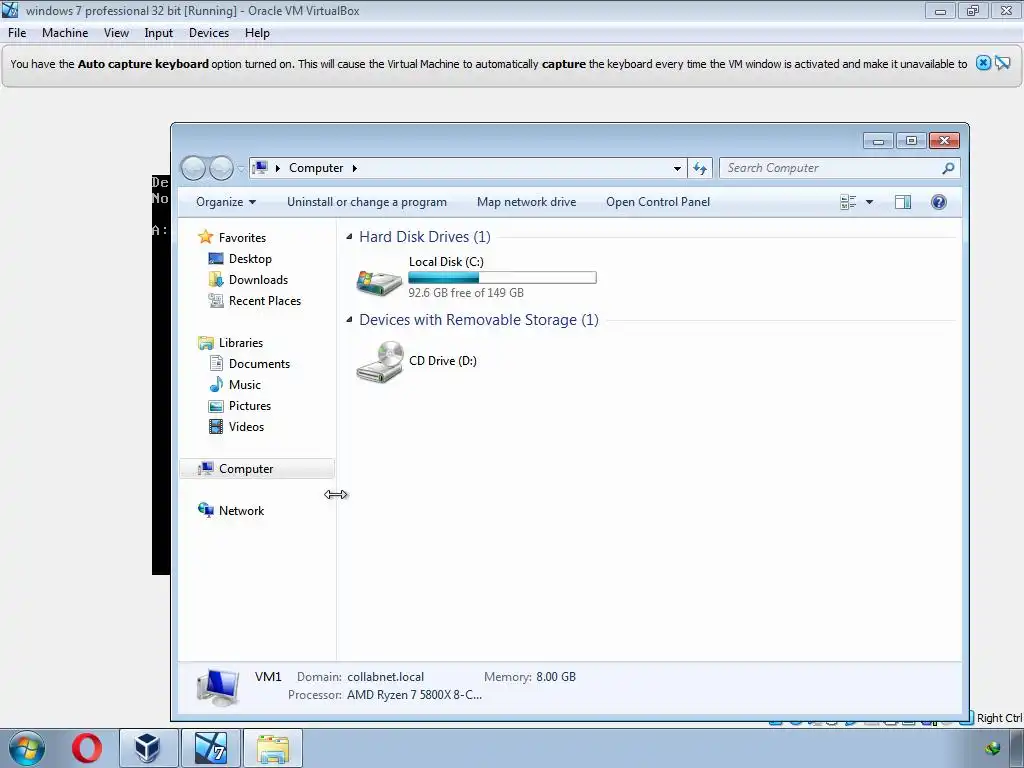Viewport: 1024px width, 768px height.
Task: Open the view options dropdown arrow
Action: coord(869,202)
